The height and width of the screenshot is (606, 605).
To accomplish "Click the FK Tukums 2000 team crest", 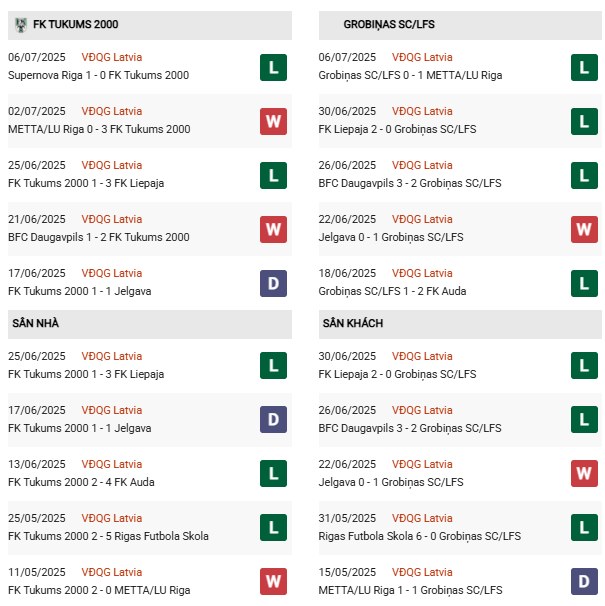I will [21, 25].
